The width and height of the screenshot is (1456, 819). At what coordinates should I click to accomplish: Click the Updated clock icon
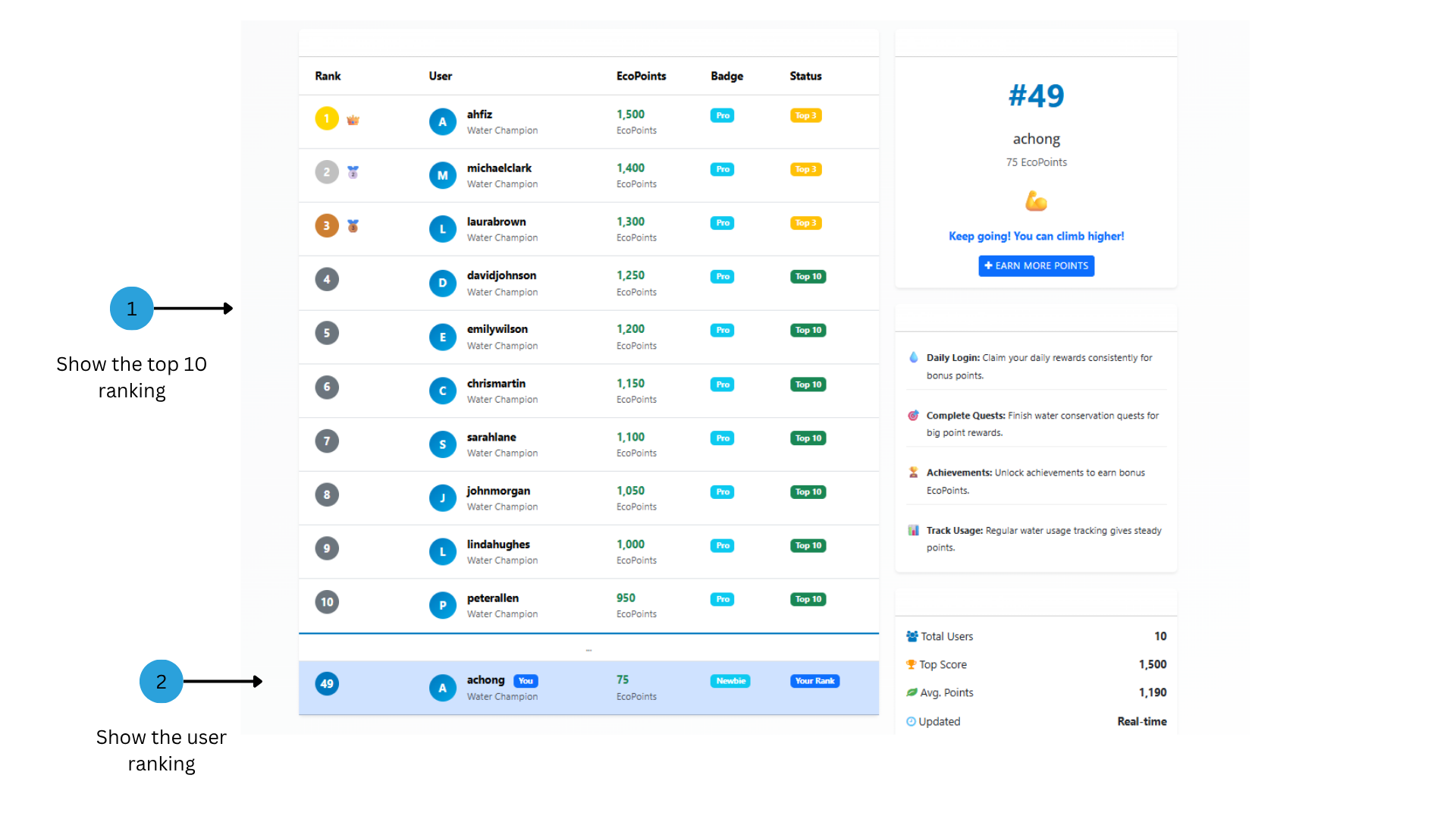click(912, 721)
